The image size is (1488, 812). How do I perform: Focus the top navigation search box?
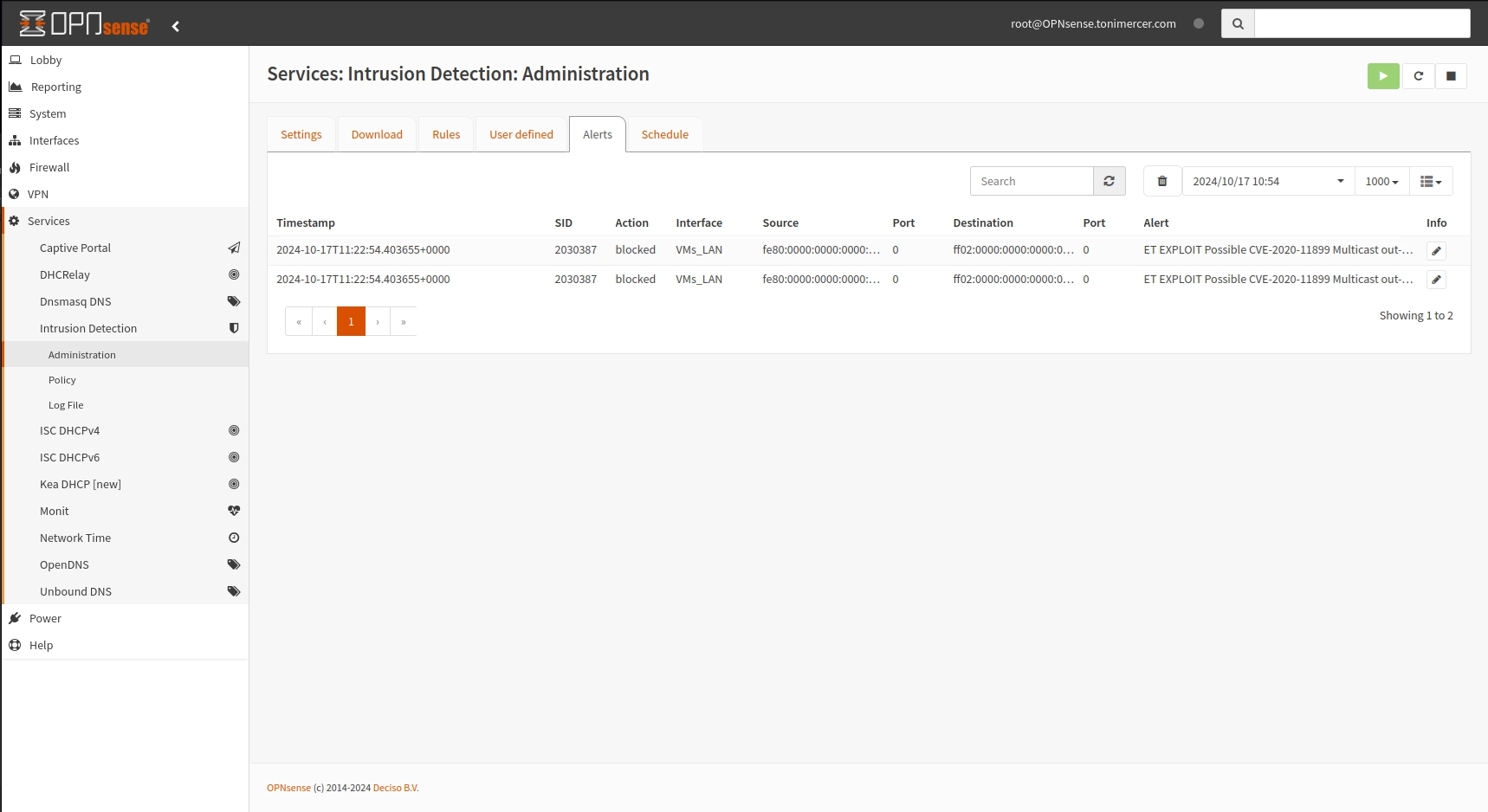click(1362, 23)
